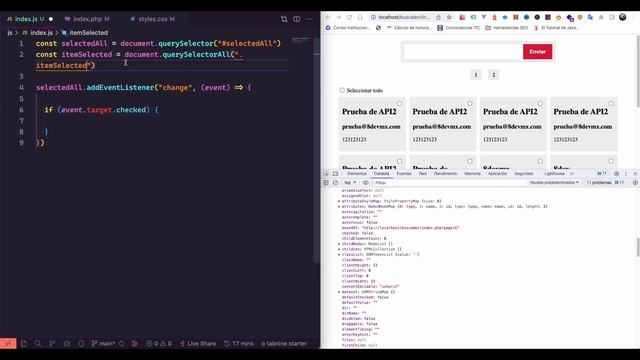Toggle the Seleccionar todo checkbox

(x=342, y=90)
